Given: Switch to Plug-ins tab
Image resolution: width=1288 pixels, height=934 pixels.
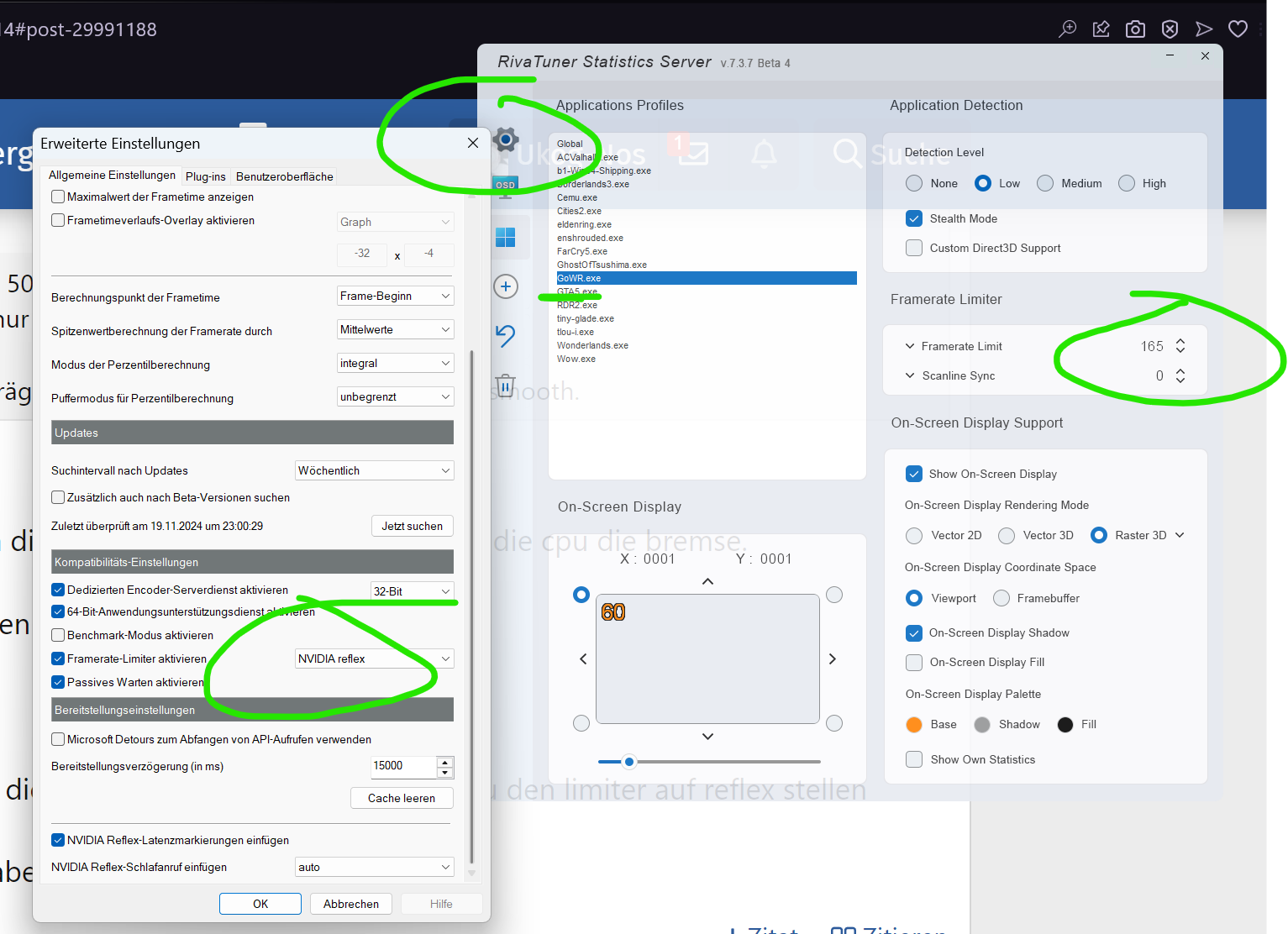Looking at the screenshot, I should [x=206, y=176].
